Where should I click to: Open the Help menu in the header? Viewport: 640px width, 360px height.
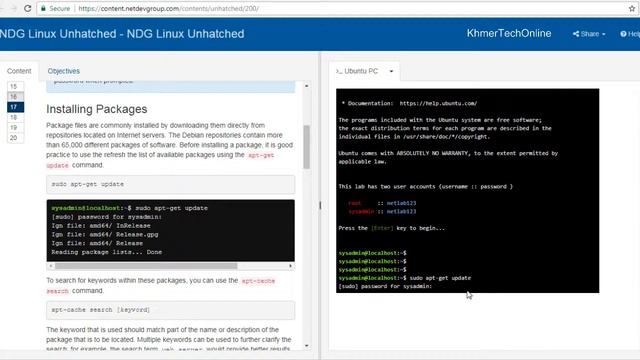[630, 34]
